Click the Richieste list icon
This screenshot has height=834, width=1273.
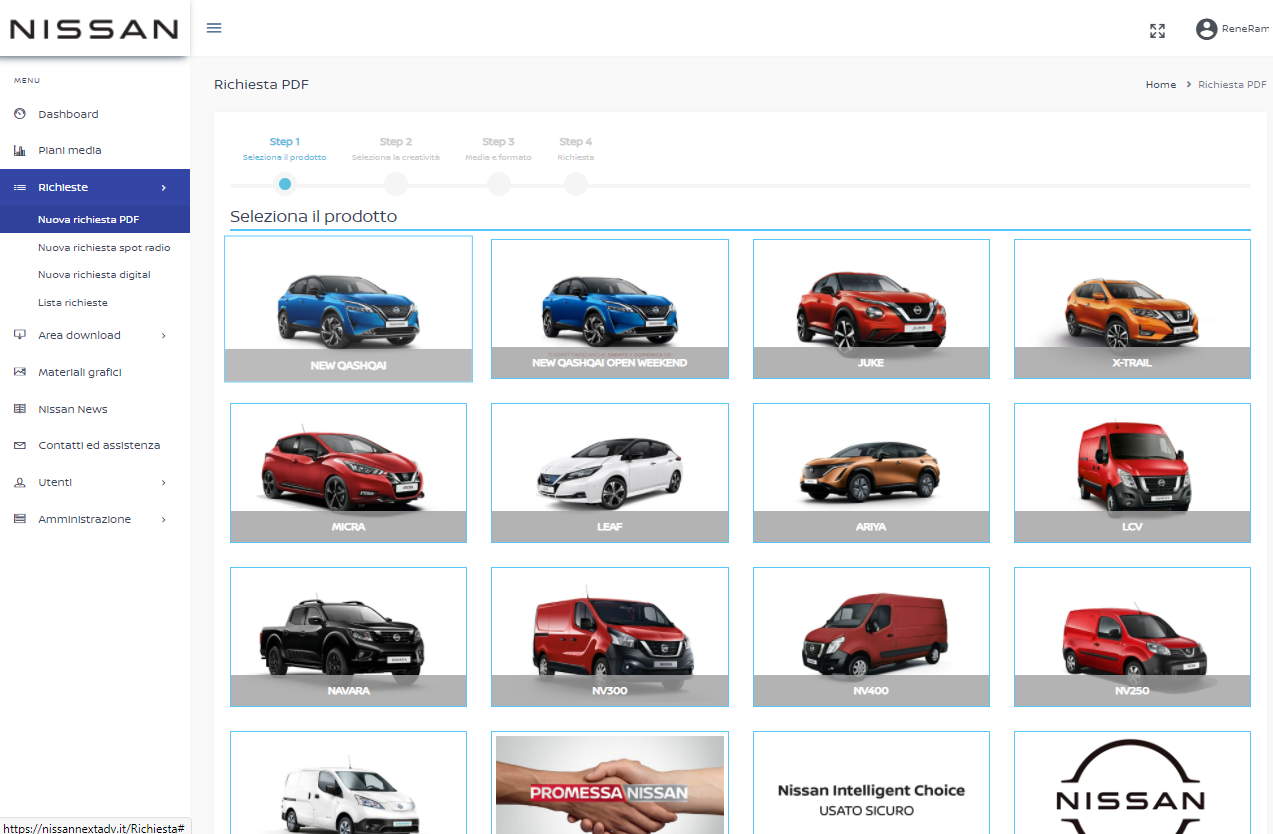click(19, 188)
